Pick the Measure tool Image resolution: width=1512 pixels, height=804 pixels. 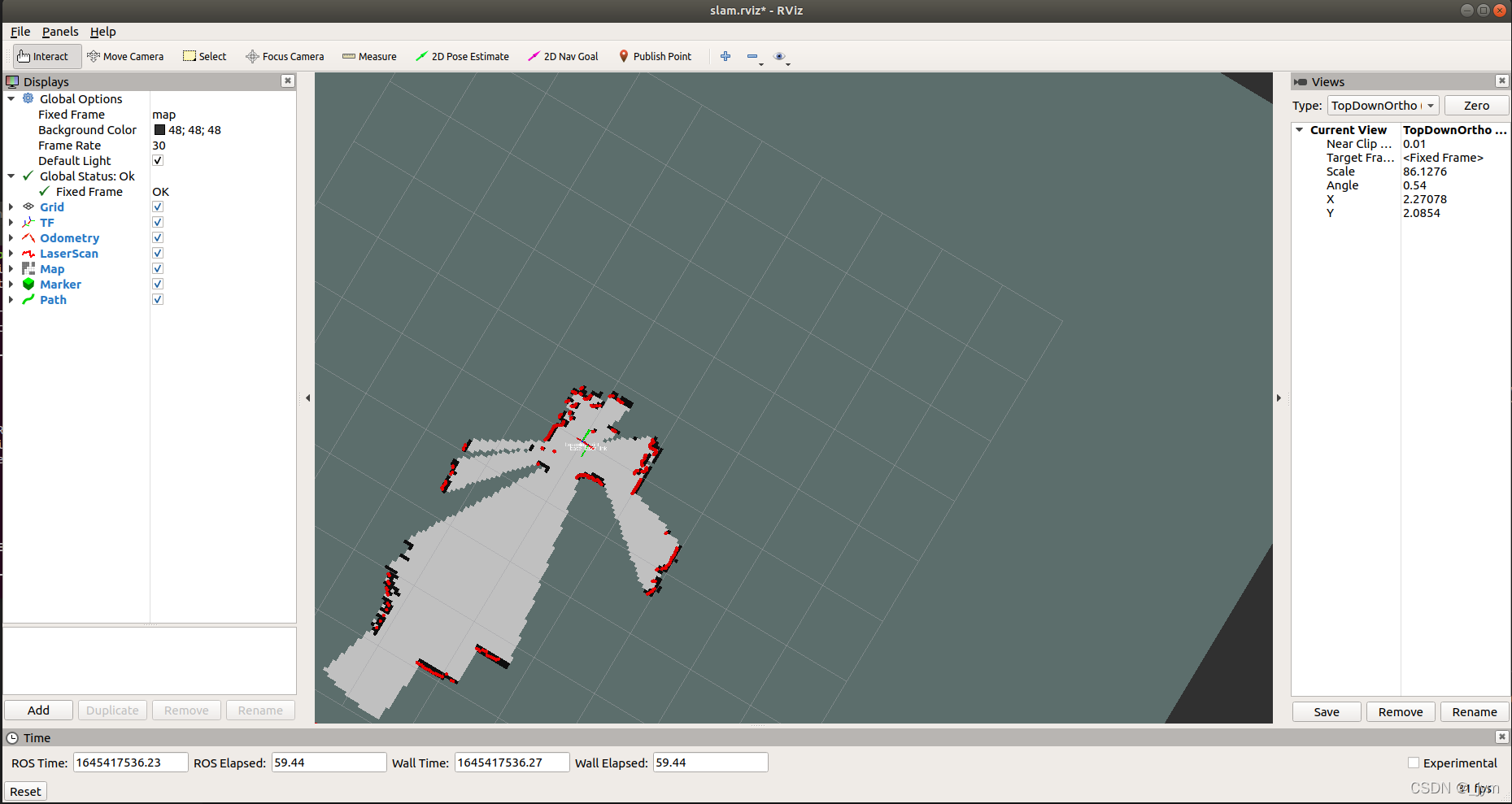(x=369, y=56)
